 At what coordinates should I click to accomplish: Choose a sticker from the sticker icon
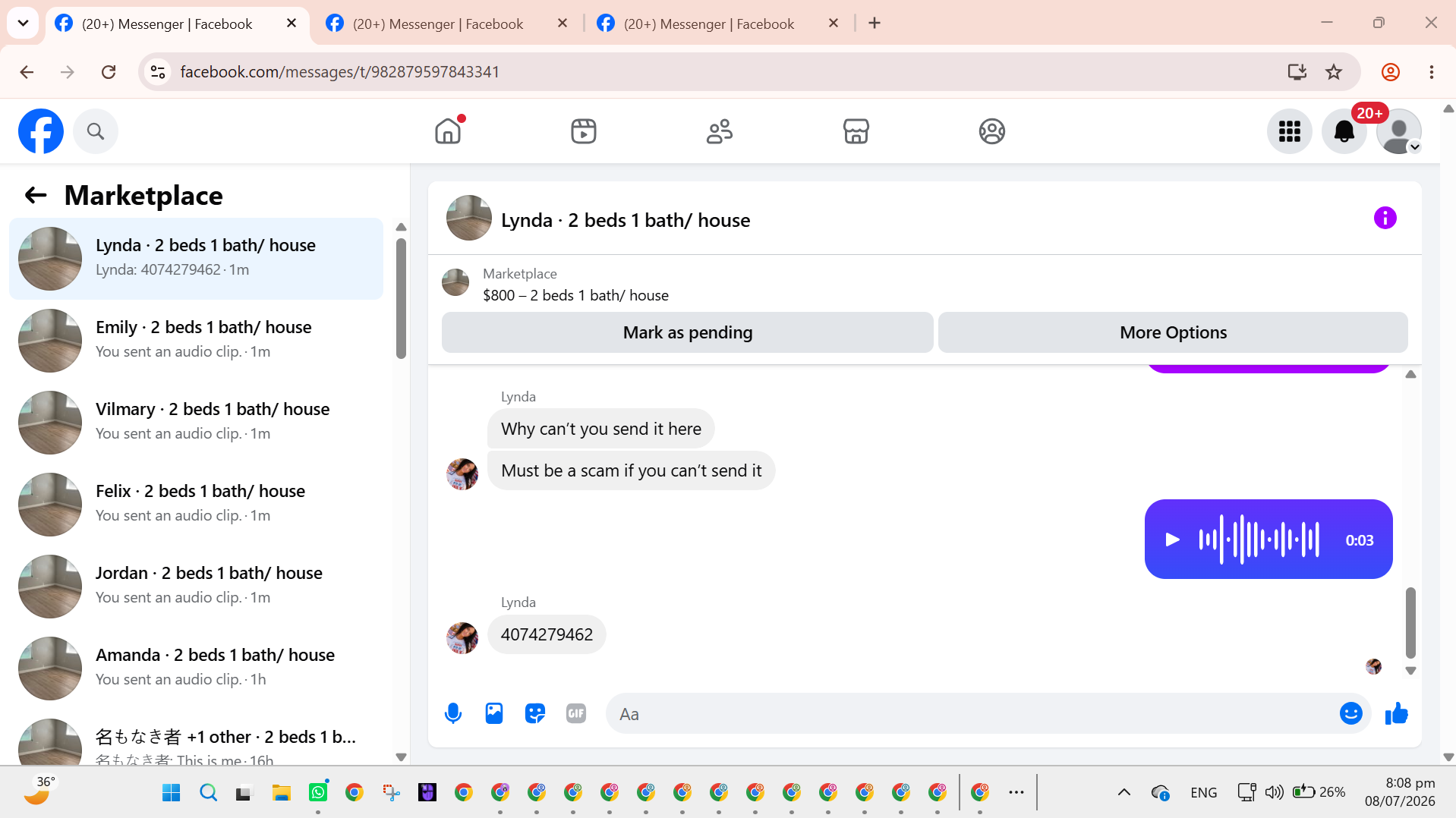tap(535, 713)
